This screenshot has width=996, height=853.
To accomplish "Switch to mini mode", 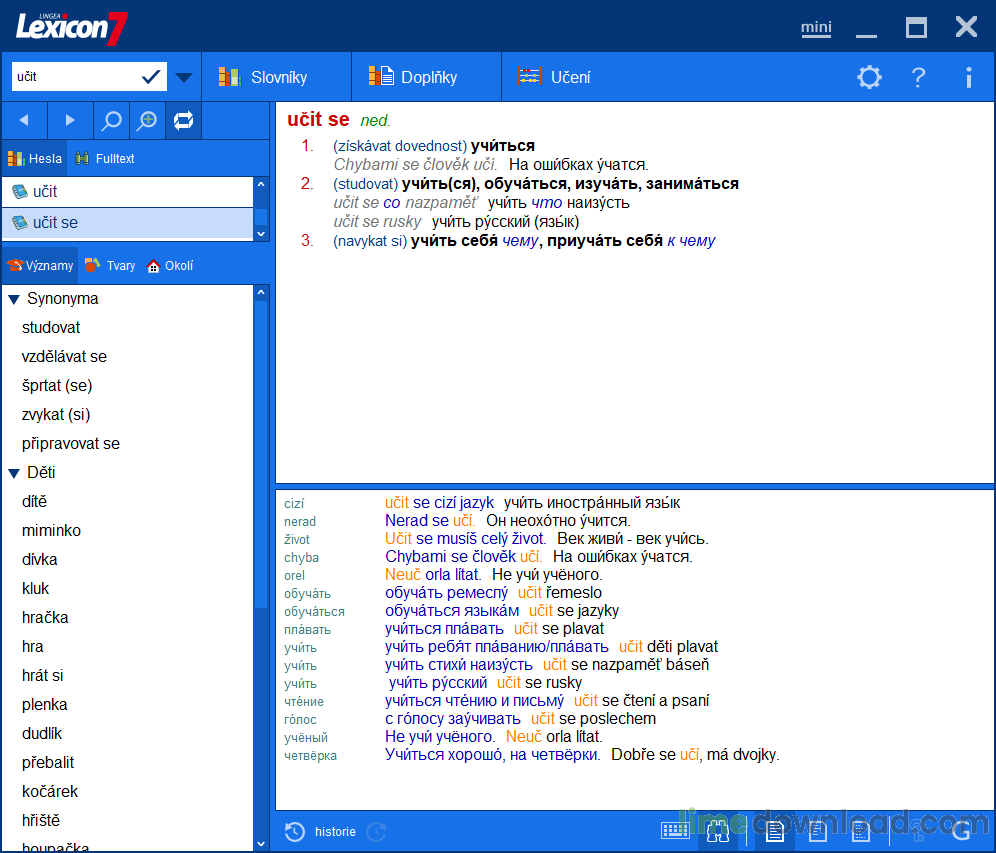I will (816, 28).
